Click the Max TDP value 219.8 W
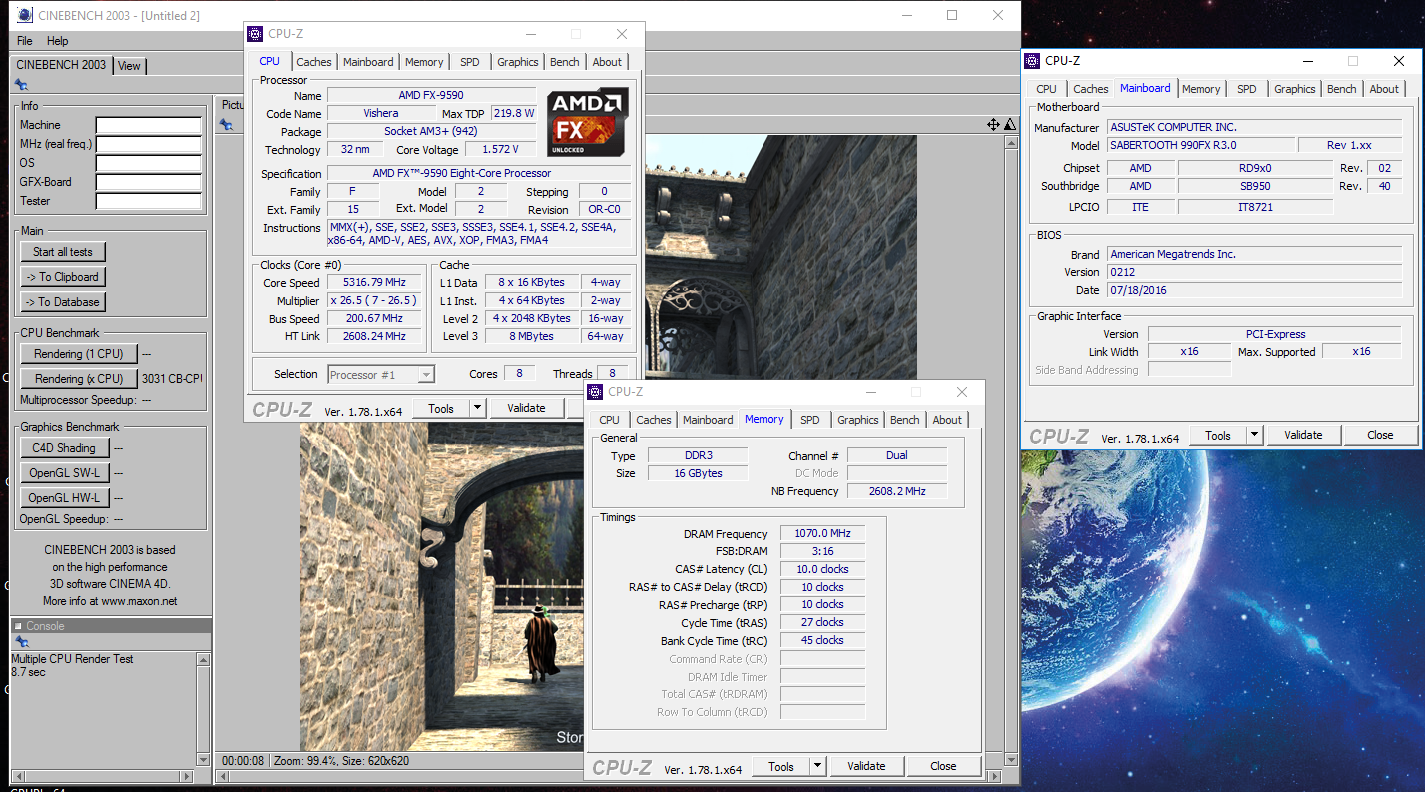 515,114
